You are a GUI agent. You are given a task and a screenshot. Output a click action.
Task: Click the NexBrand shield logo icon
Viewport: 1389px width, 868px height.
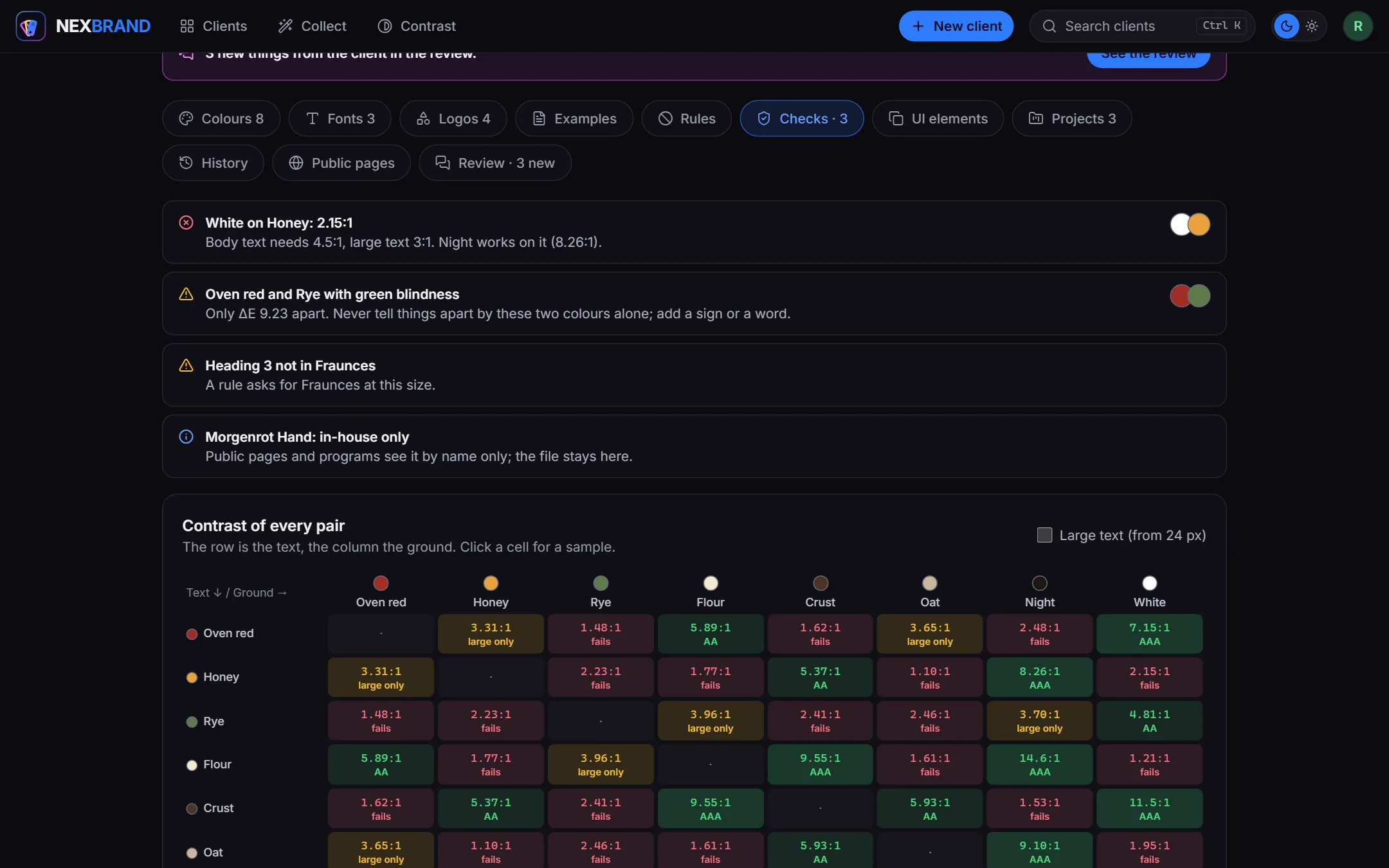click(x=30, y=26)
